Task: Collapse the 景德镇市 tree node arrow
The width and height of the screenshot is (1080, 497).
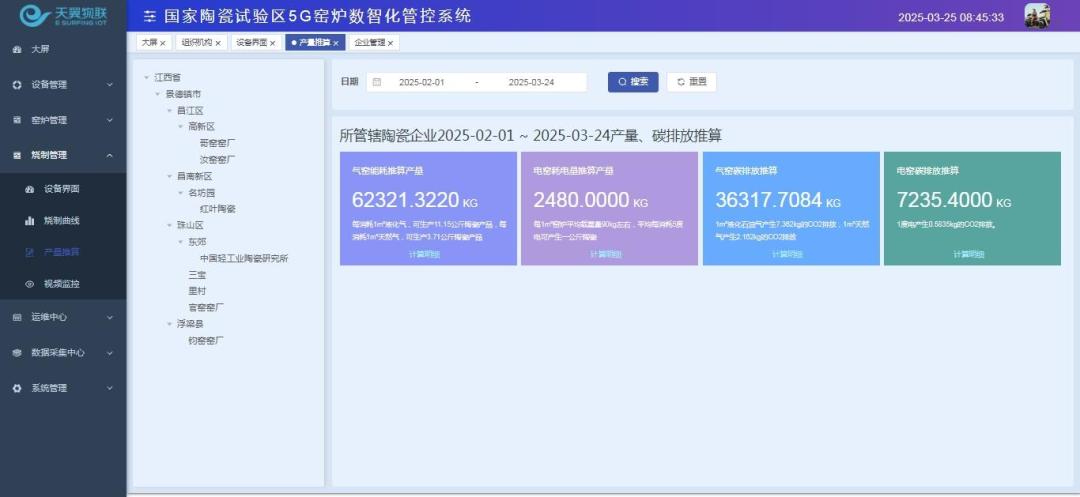Action: [x=158, y=94]
